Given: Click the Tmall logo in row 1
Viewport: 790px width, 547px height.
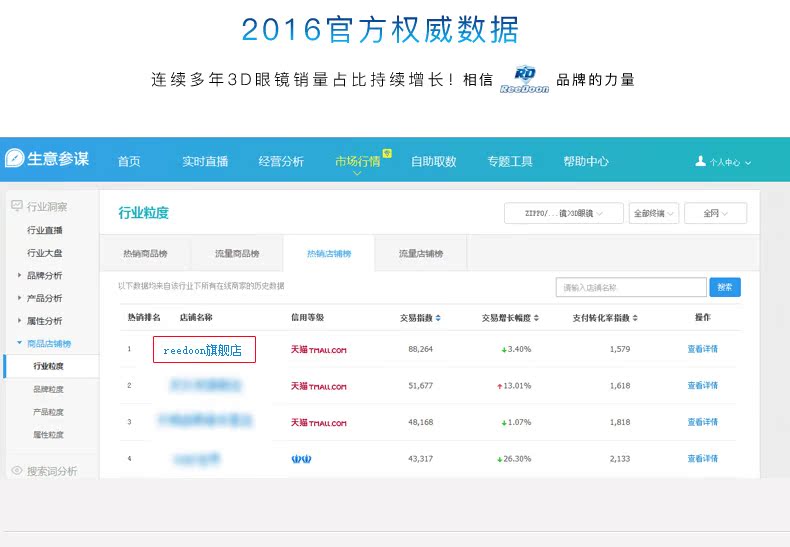Looking at the screenshot, I should (x=318, y=349).
